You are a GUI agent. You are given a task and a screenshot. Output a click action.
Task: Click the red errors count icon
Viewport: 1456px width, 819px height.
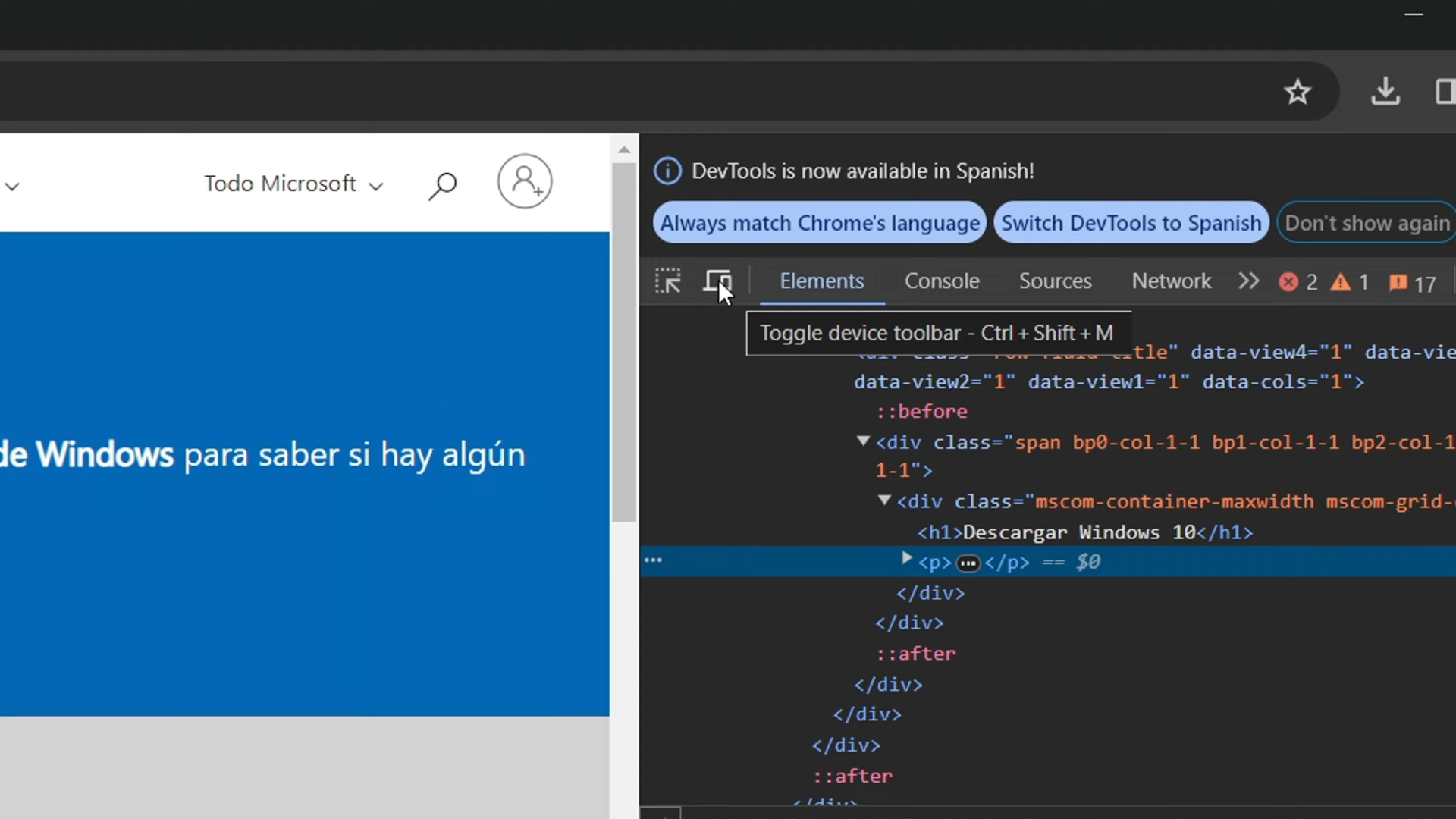click(1288, 283)
